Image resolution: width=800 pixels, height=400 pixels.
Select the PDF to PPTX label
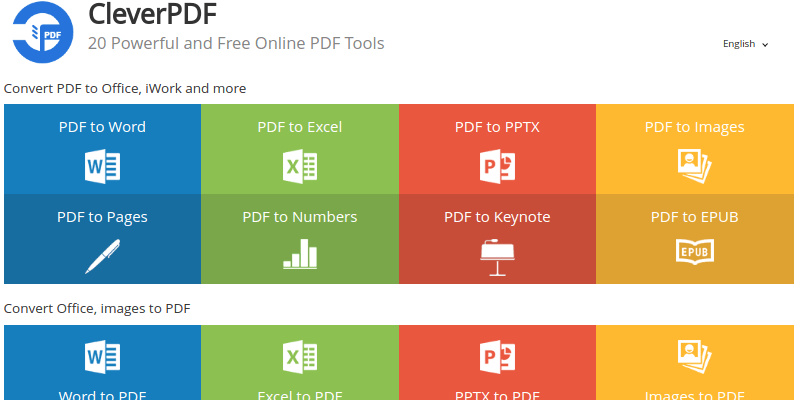pos(497,127)
